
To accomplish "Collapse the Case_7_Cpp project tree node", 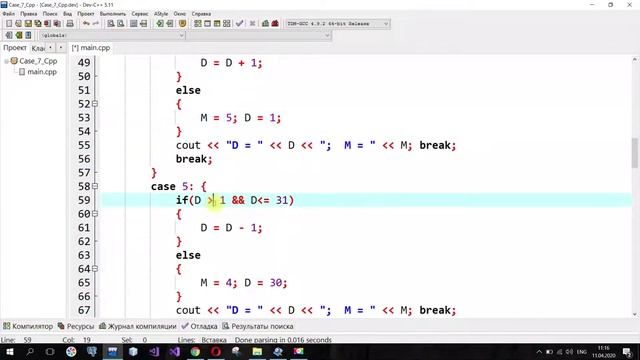I will coord(6,61).
